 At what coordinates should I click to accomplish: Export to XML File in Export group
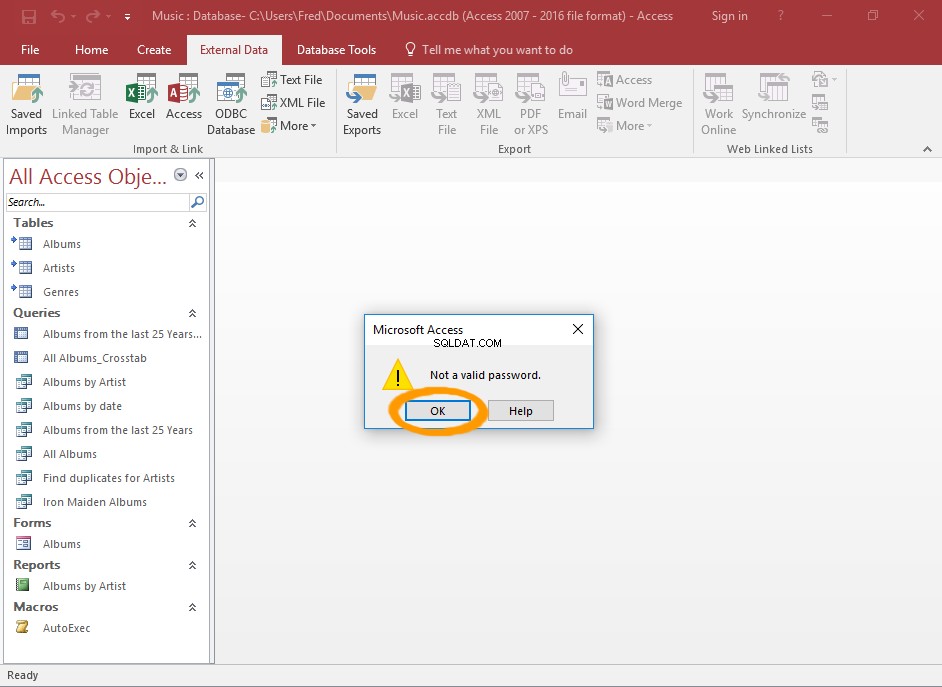click(488, 104)
